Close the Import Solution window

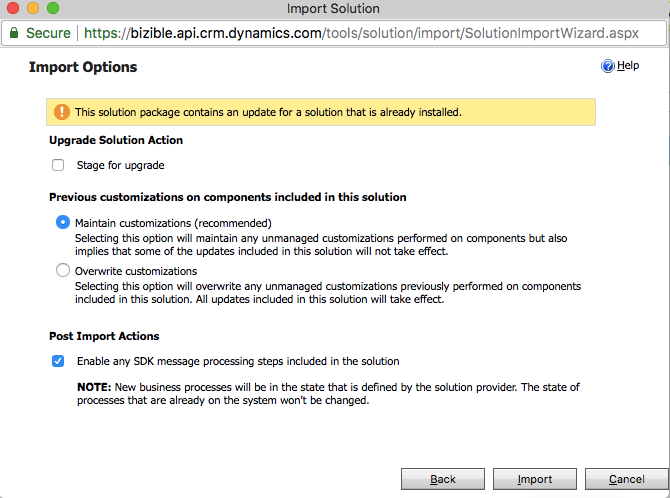coord(13,9)
